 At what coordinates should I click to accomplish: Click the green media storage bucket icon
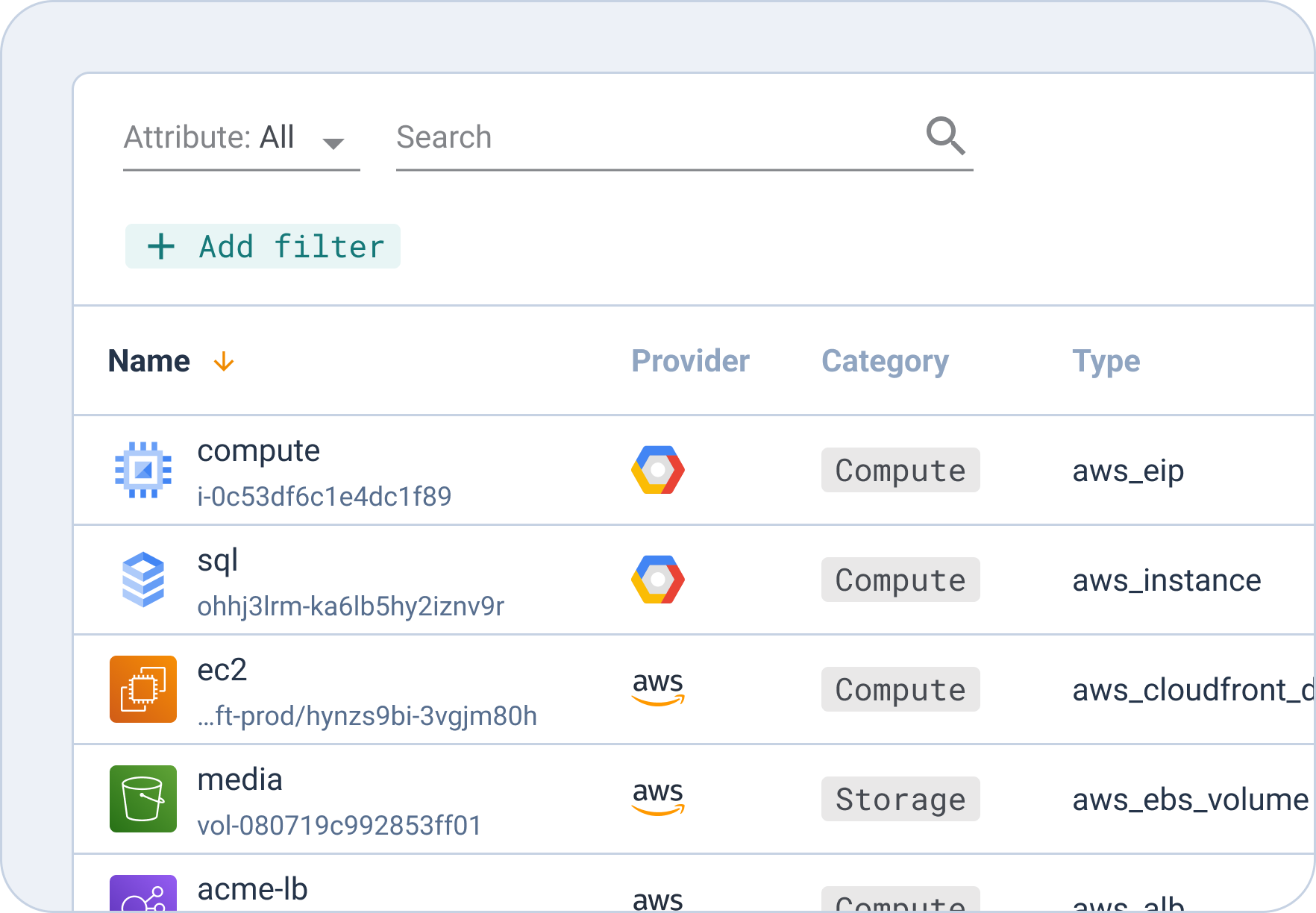142,799
